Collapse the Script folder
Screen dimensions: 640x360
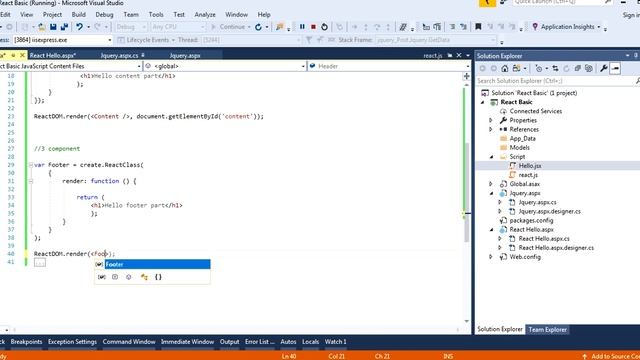coord(491,157)
